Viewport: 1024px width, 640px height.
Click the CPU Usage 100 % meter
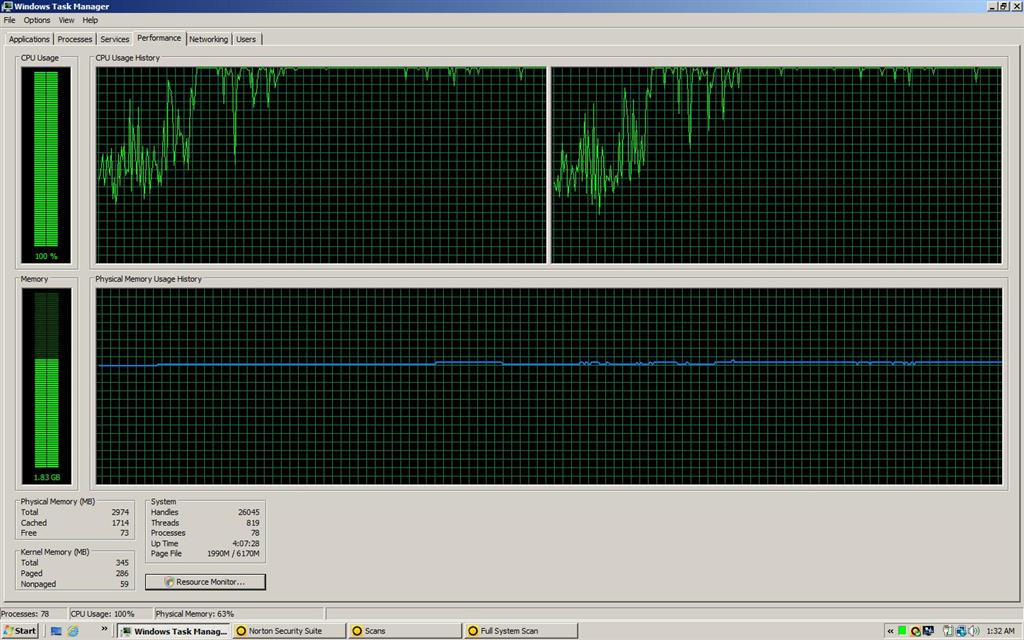click(x=46, y=165)
